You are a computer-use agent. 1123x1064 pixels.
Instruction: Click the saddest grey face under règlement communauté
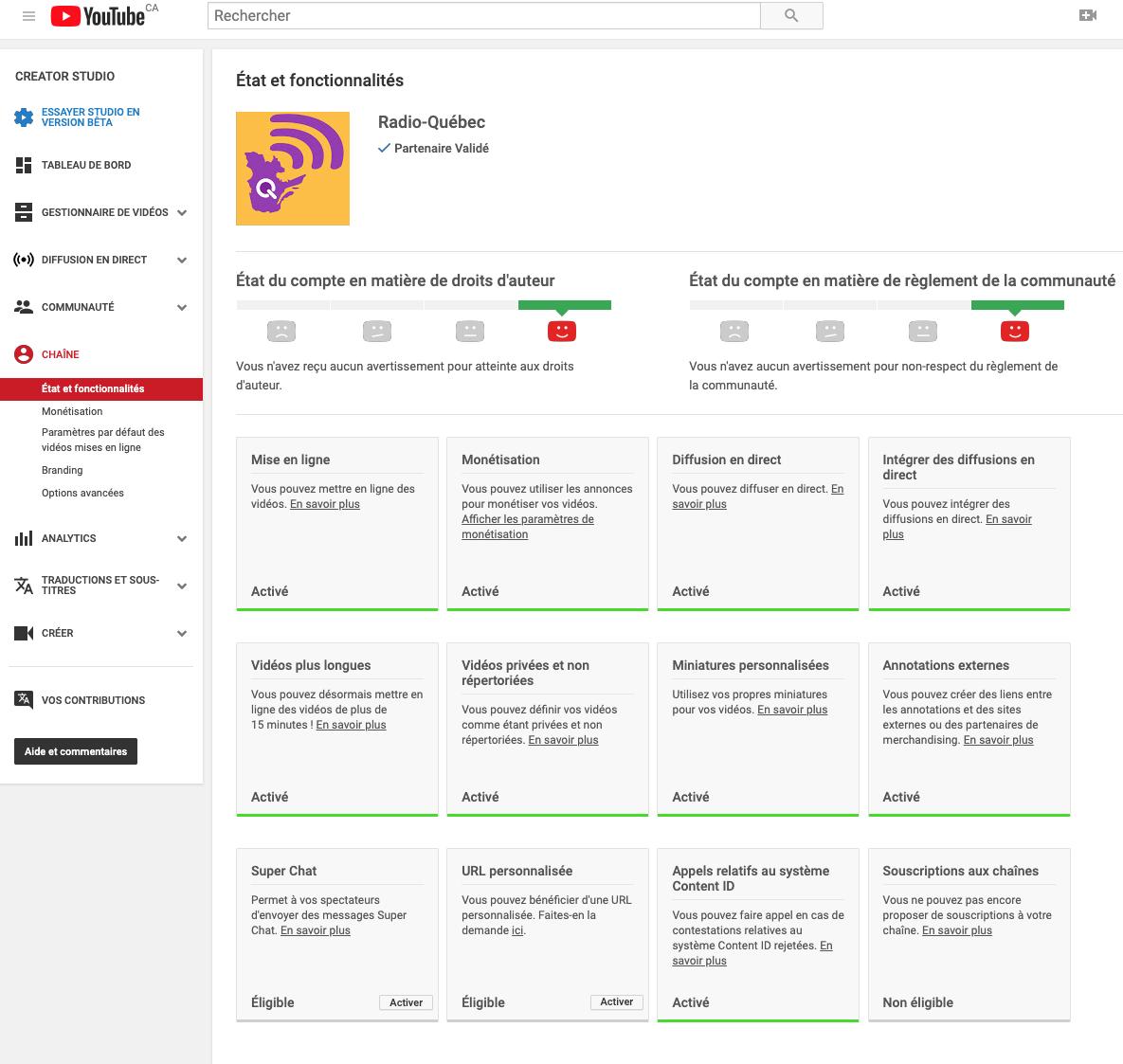734,331
